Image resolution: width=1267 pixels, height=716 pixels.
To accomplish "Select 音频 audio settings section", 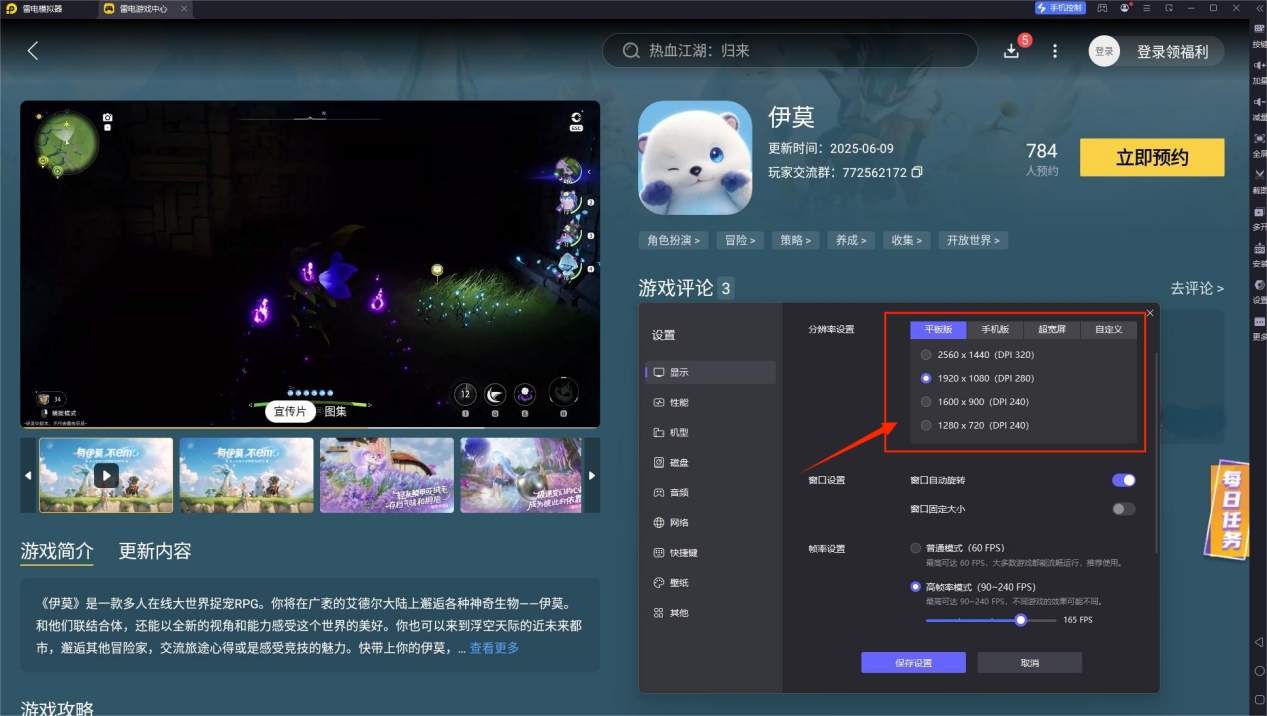I will point(711,492).
